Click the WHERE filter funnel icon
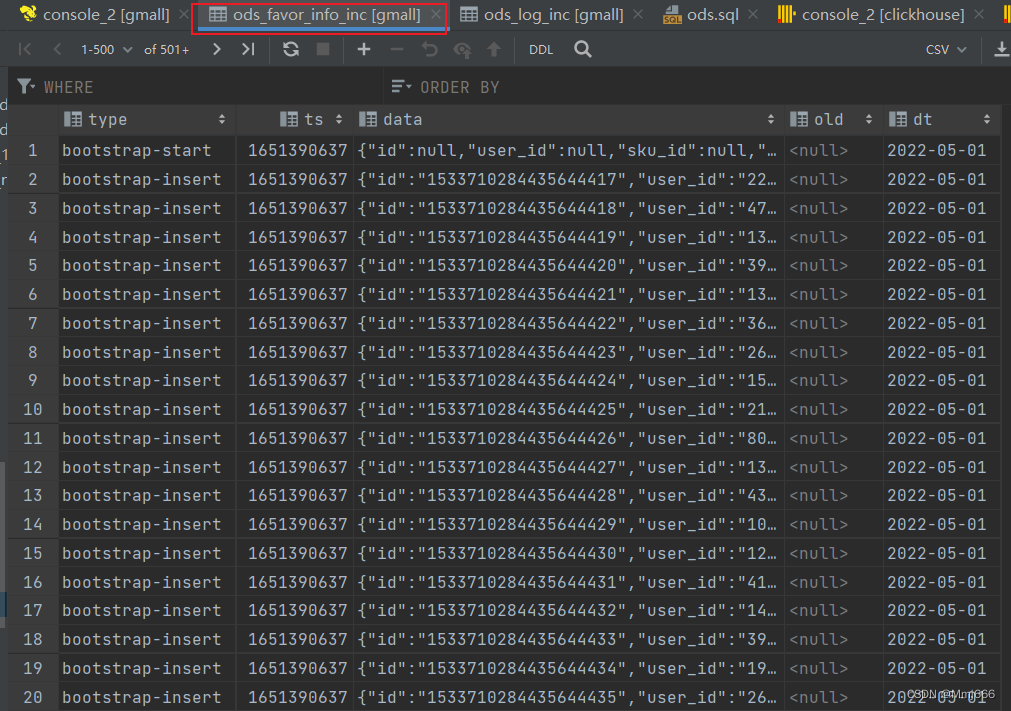Viewport: 1011px width, 711px height. [26, 87]
